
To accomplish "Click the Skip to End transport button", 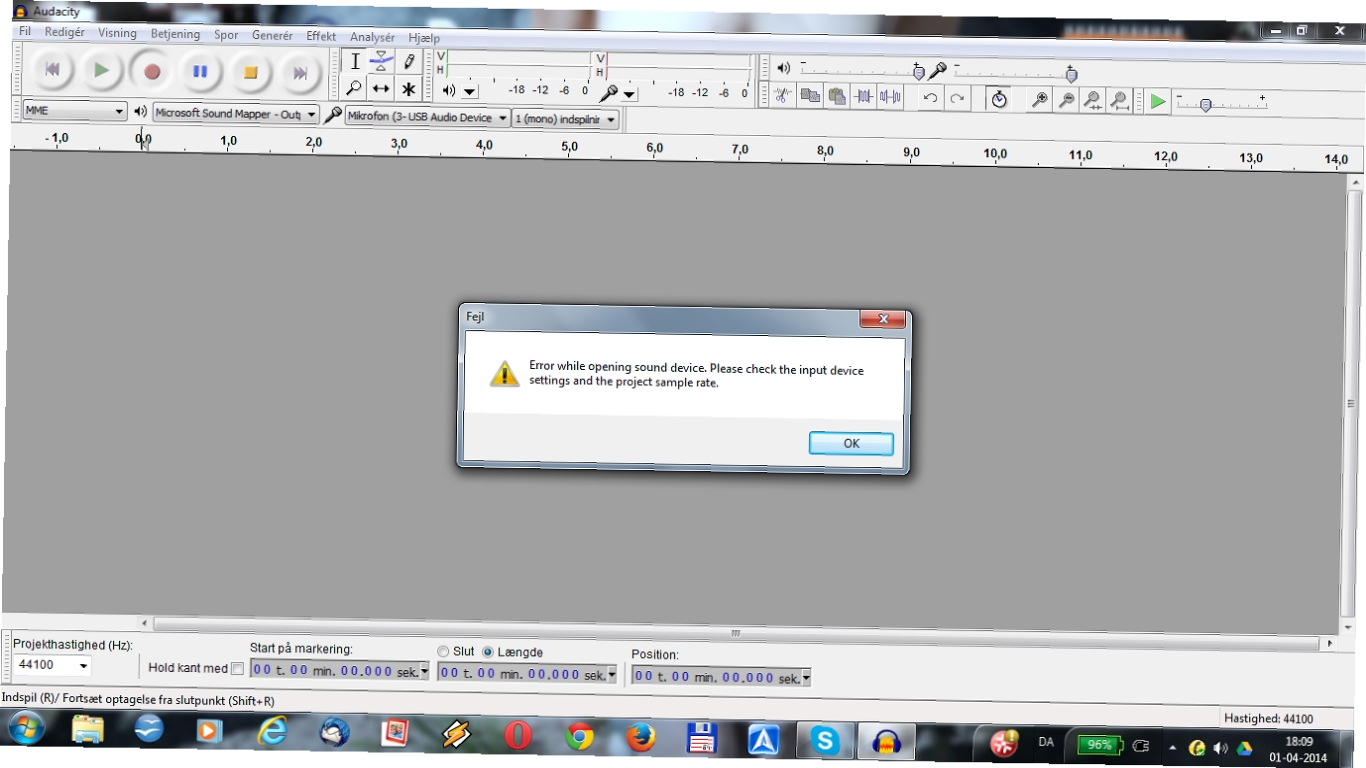I will [x=299, y=73].
